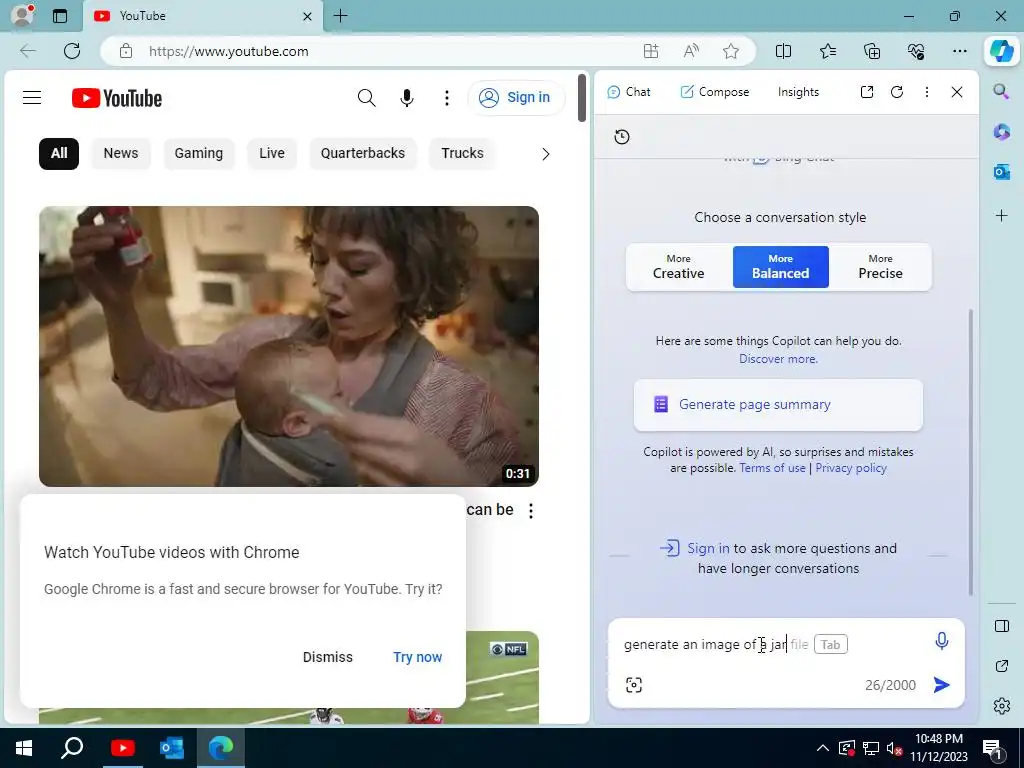Switch to Copilot Compose tab
1024x768 pixels.
714,92
